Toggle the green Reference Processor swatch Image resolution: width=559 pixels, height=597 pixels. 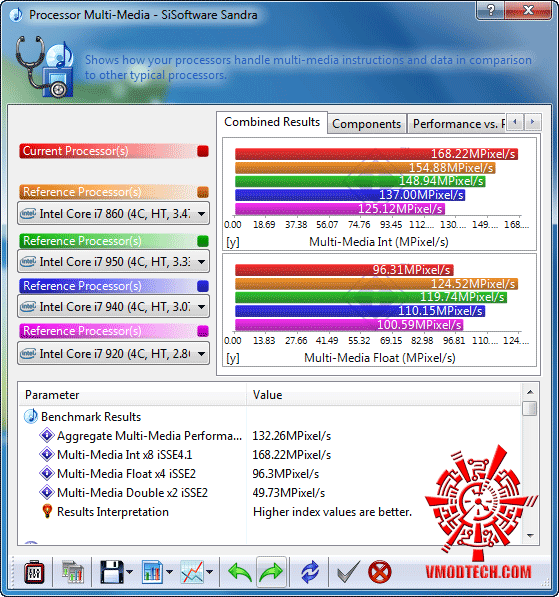click(x=203, y=241)
